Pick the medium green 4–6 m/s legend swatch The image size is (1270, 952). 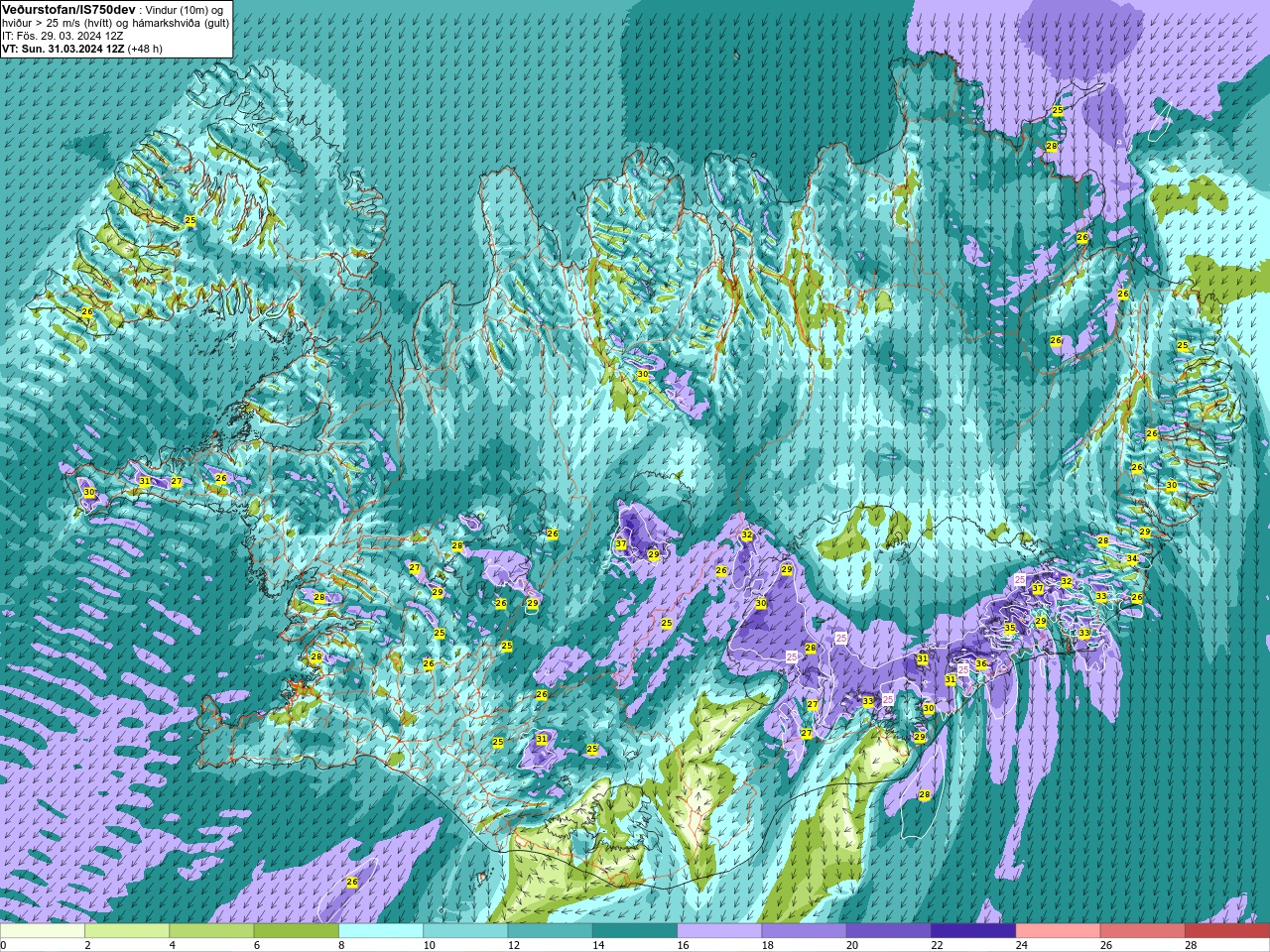(211, 931)
